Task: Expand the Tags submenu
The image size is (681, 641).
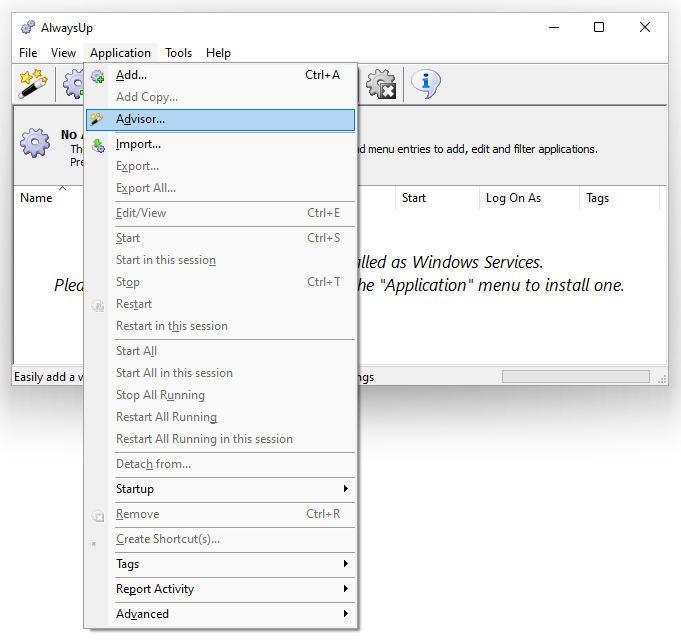Action: pos(221,564)
